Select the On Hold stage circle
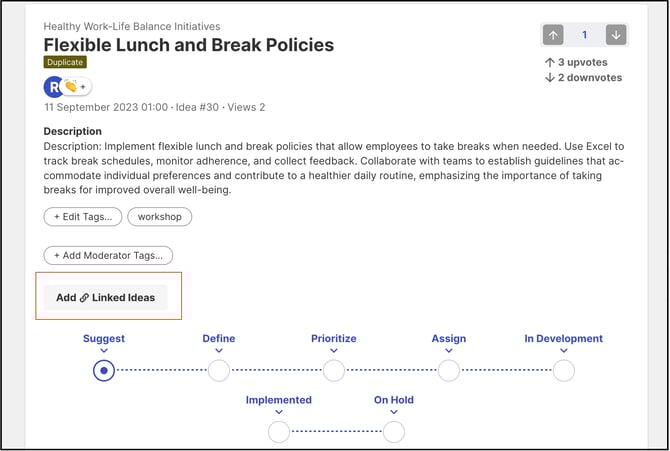The image size is (670, 451). 394,432
